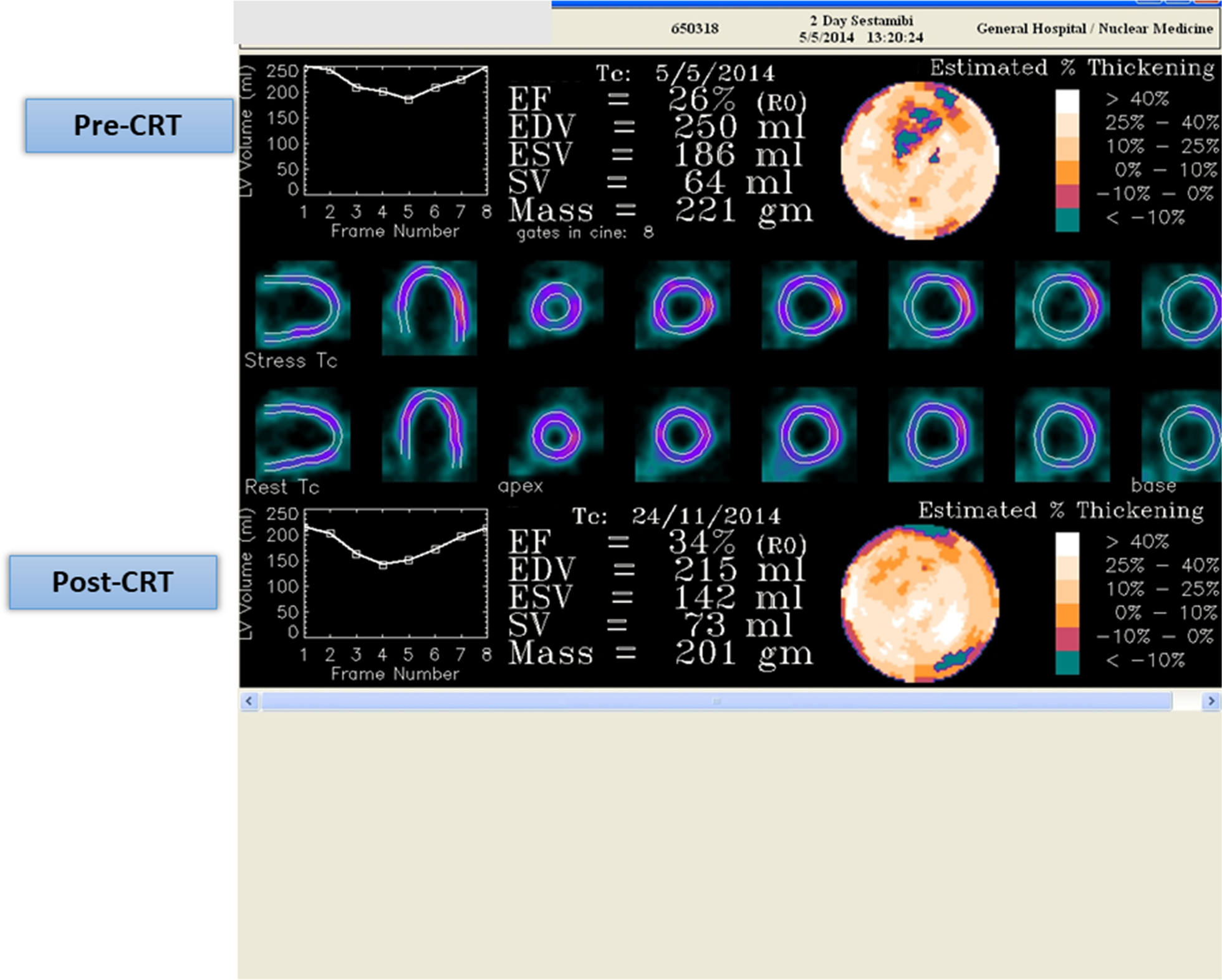The height and width of the screenshot is (980, 1222).
Task: Click the 'EDV = 215 ml' value
Action: pyautogui.click(x=657, y=570)
